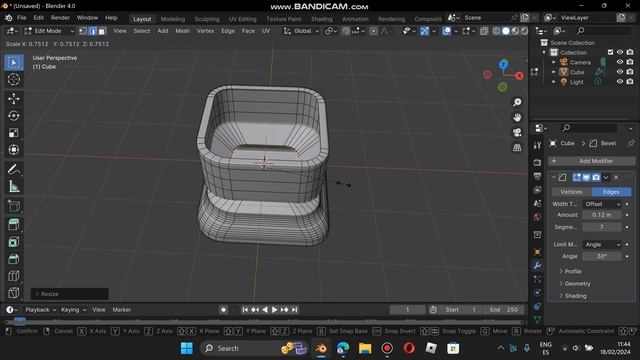Click the play animation button
Image resolution: width=640 pixels, height=360 pixels.
(275, 310)
